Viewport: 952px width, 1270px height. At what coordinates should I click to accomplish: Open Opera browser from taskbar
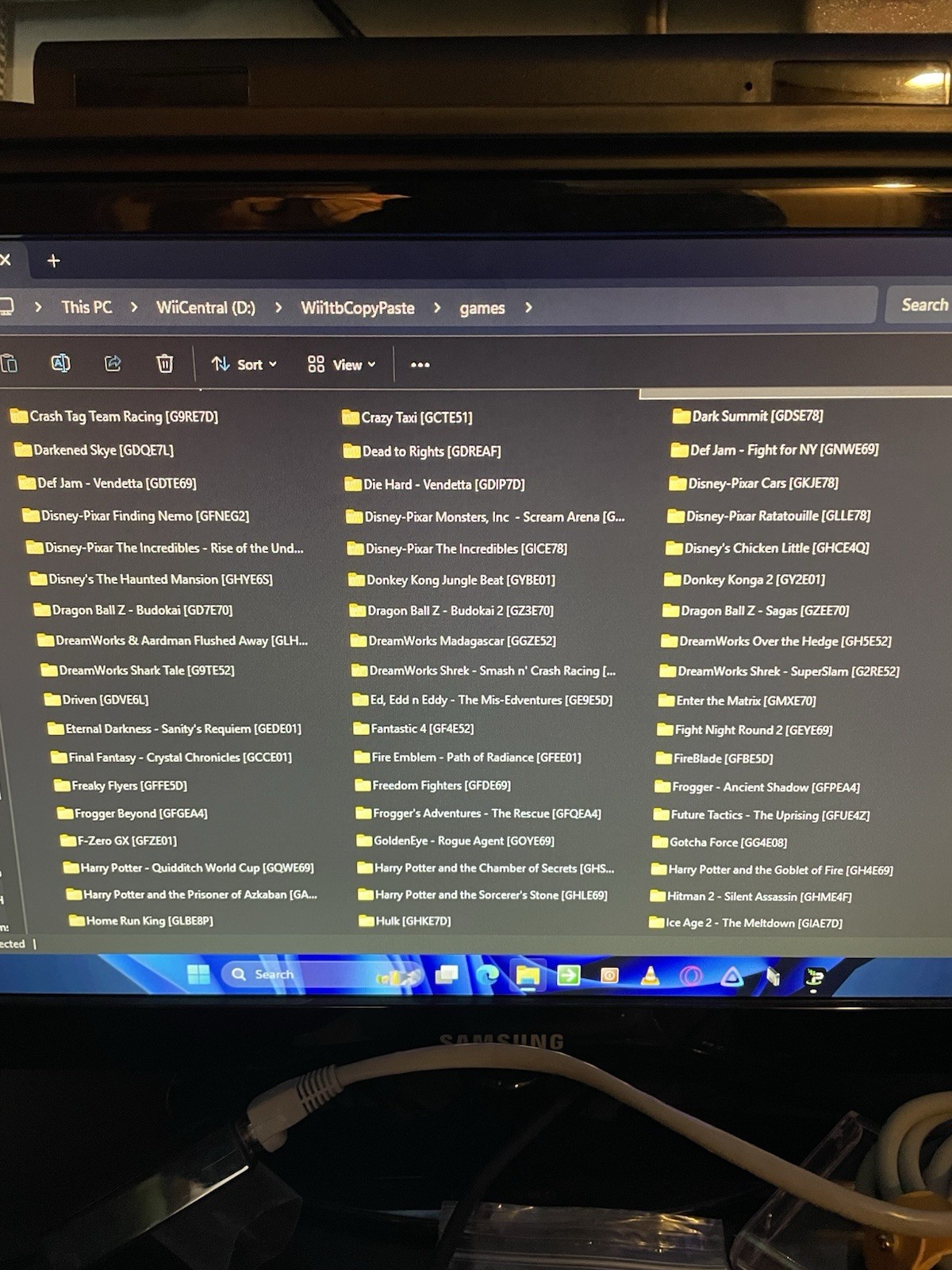690,976
